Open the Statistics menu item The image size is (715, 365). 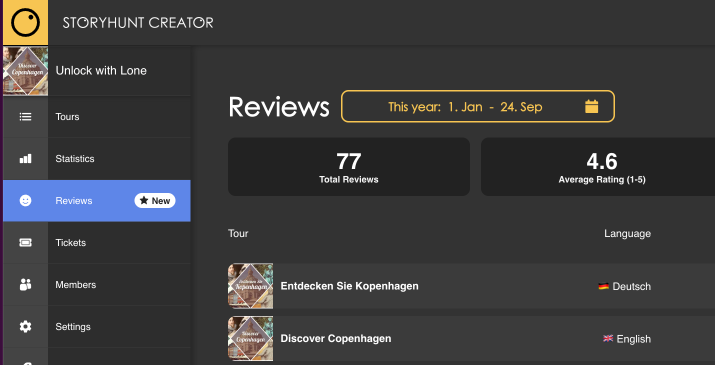coord(97,159)
